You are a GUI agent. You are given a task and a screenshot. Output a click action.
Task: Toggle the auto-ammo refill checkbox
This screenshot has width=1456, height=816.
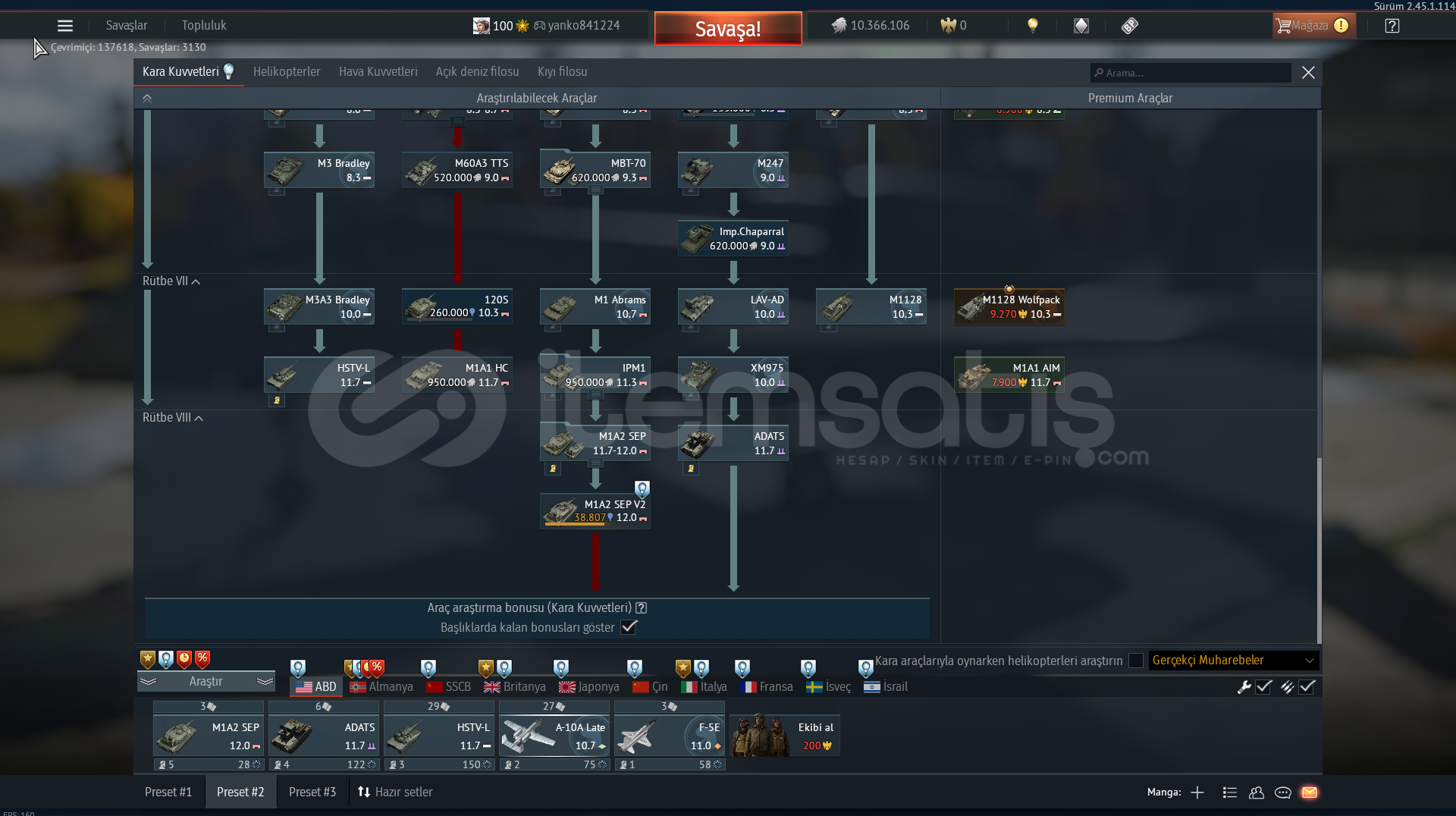point(1307,687)
